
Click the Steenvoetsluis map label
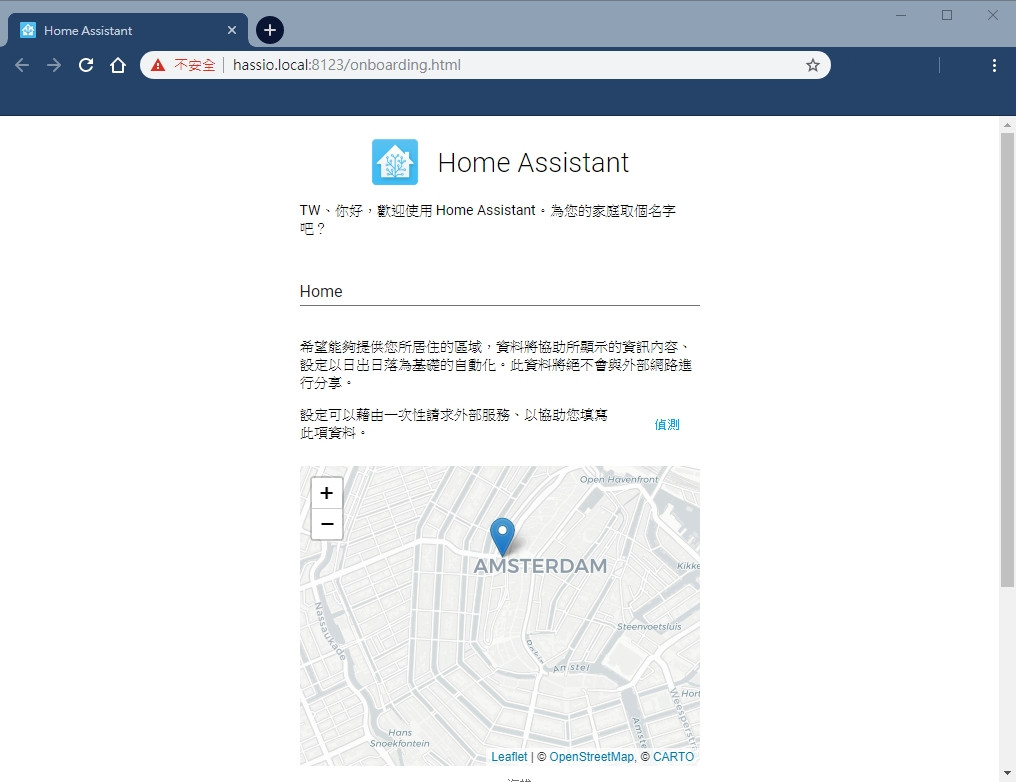click(649, 627)
